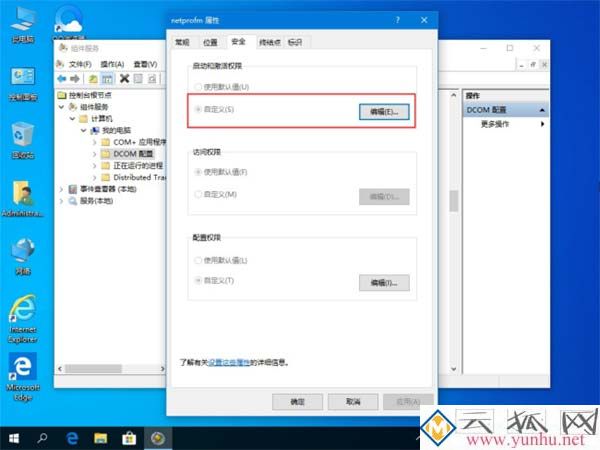Image resolution: width=600 pixels, height=450 pixels.
Task: Open the Network desktop icon
Action: pos(23,256)
